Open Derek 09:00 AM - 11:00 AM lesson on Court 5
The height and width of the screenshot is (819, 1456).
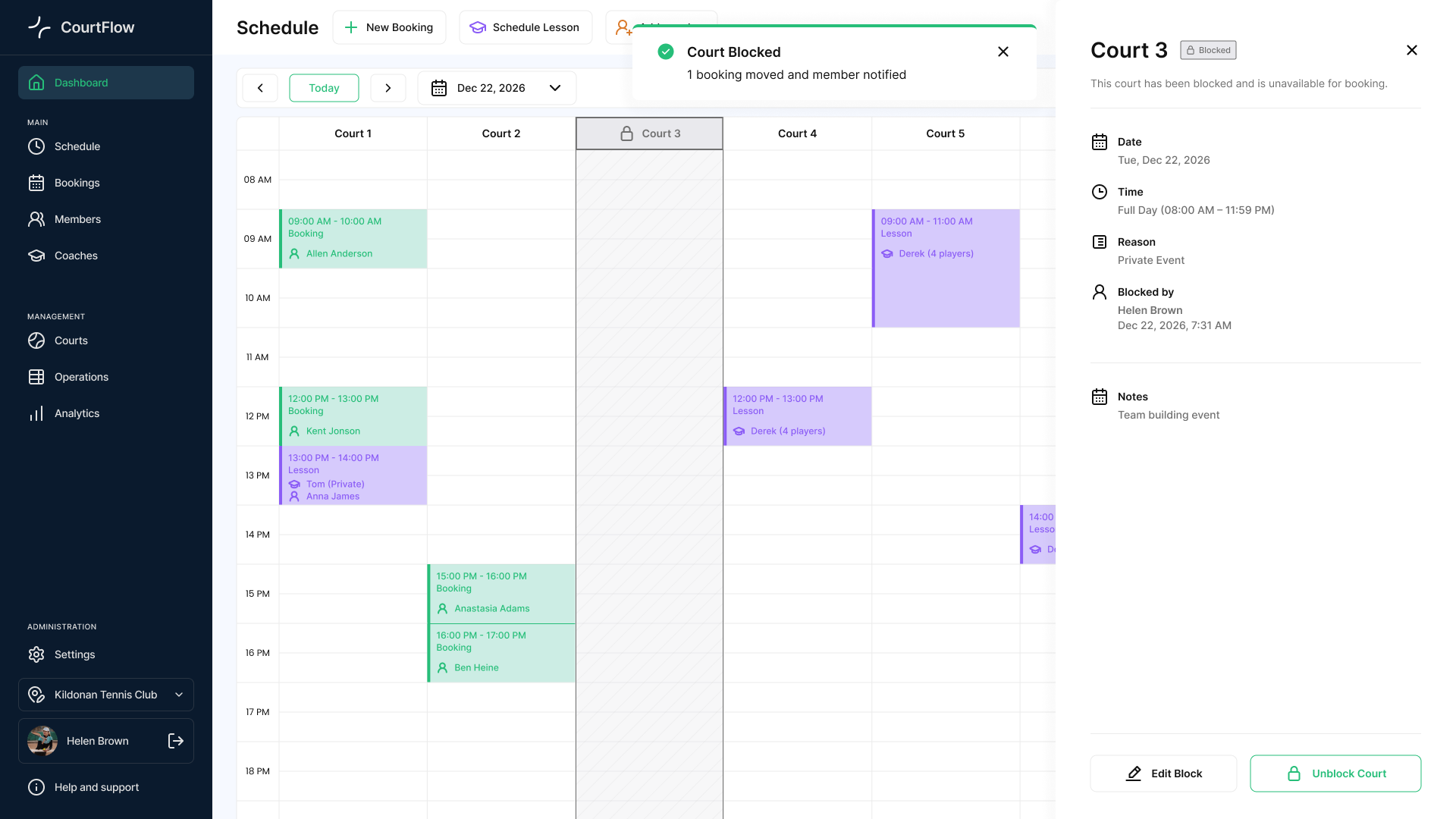coord(946,268)
